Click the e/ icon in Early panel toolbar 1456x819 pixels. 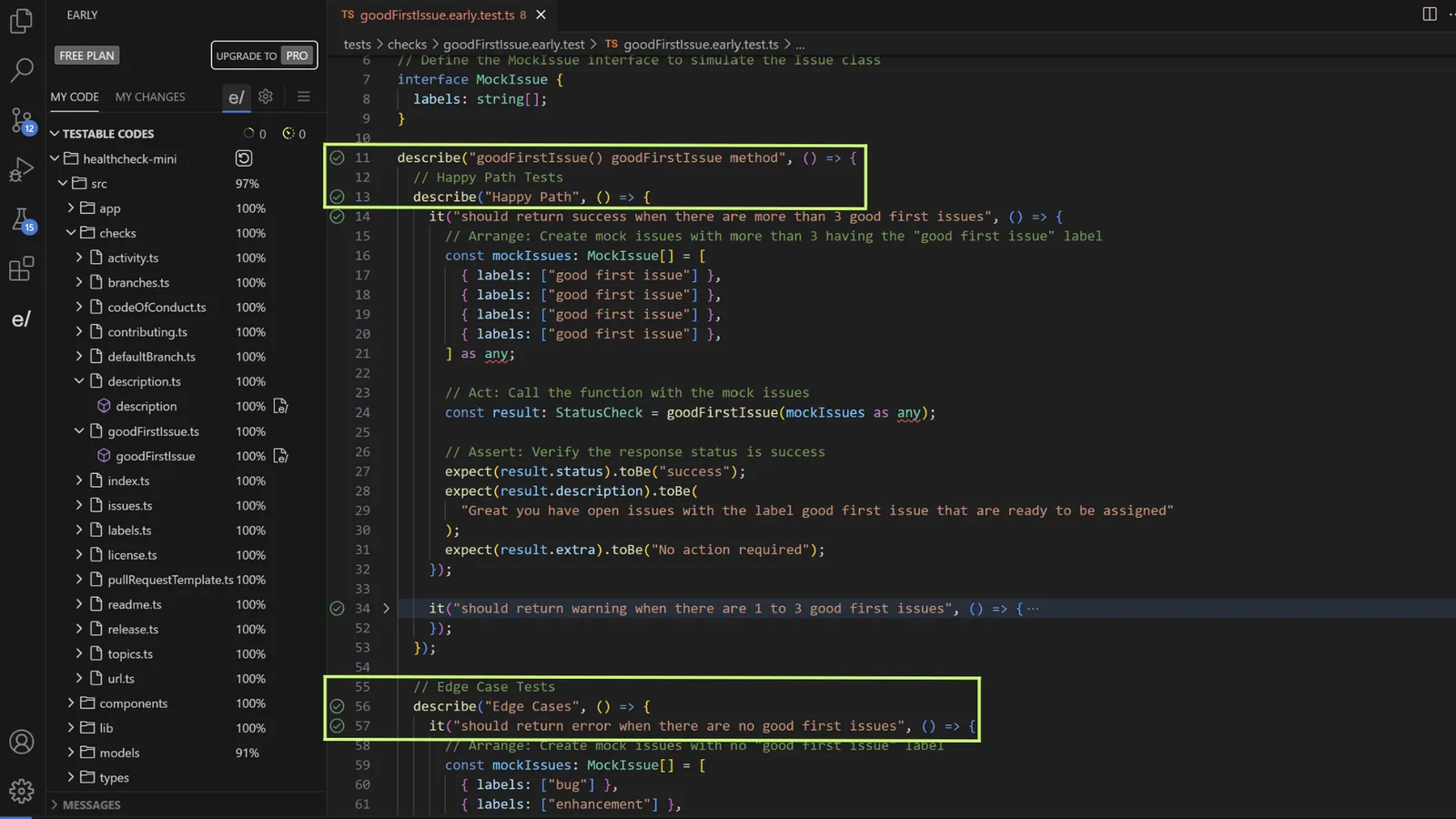point(236,97)
